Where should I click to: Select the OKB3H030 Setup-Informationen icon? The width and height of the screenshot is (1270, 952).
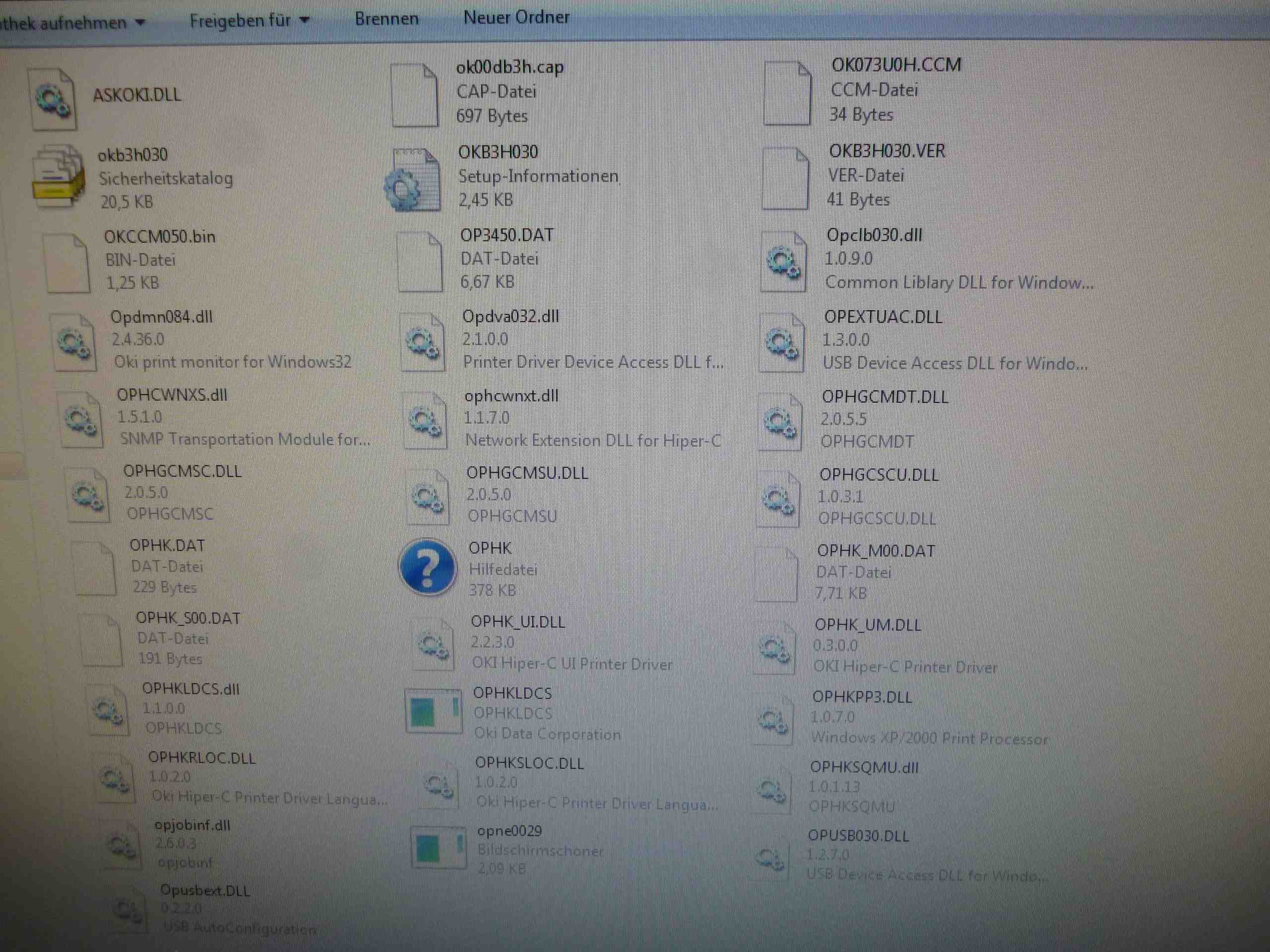click(x=413, y=180)
